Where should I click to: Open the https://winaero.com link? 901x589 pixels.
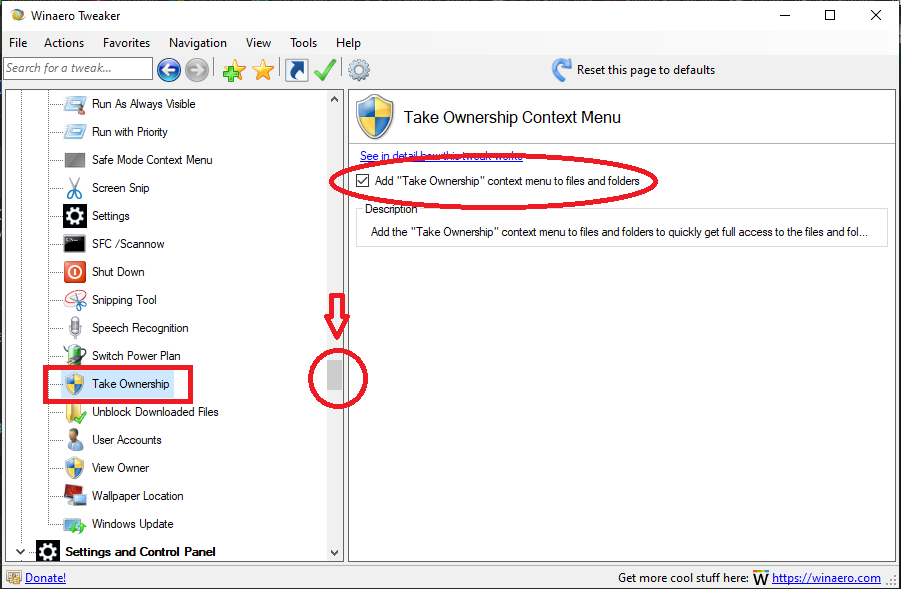pyautogui.click(x=826, y=578)
